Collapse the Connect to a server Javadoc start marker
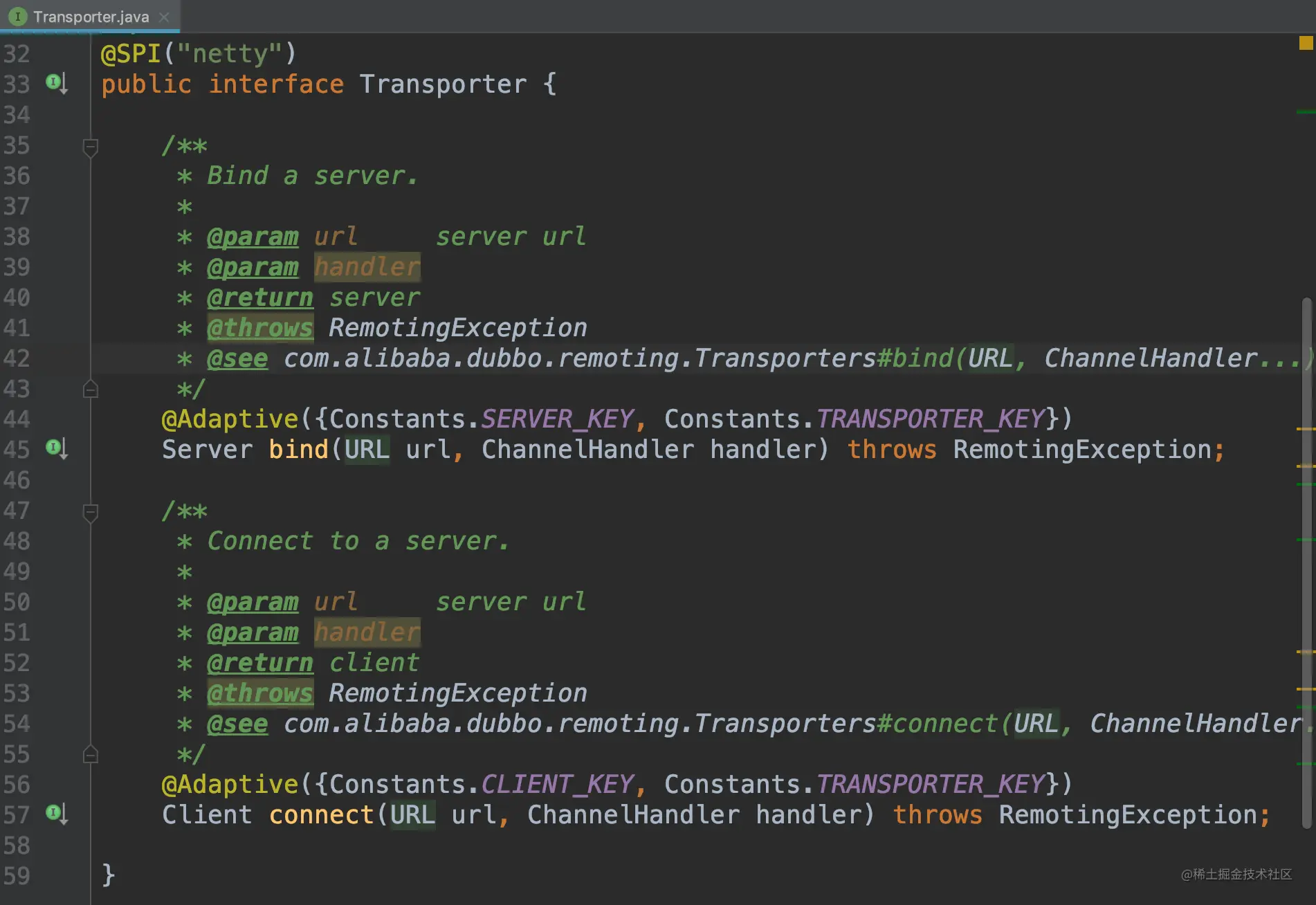 point(90,512)
